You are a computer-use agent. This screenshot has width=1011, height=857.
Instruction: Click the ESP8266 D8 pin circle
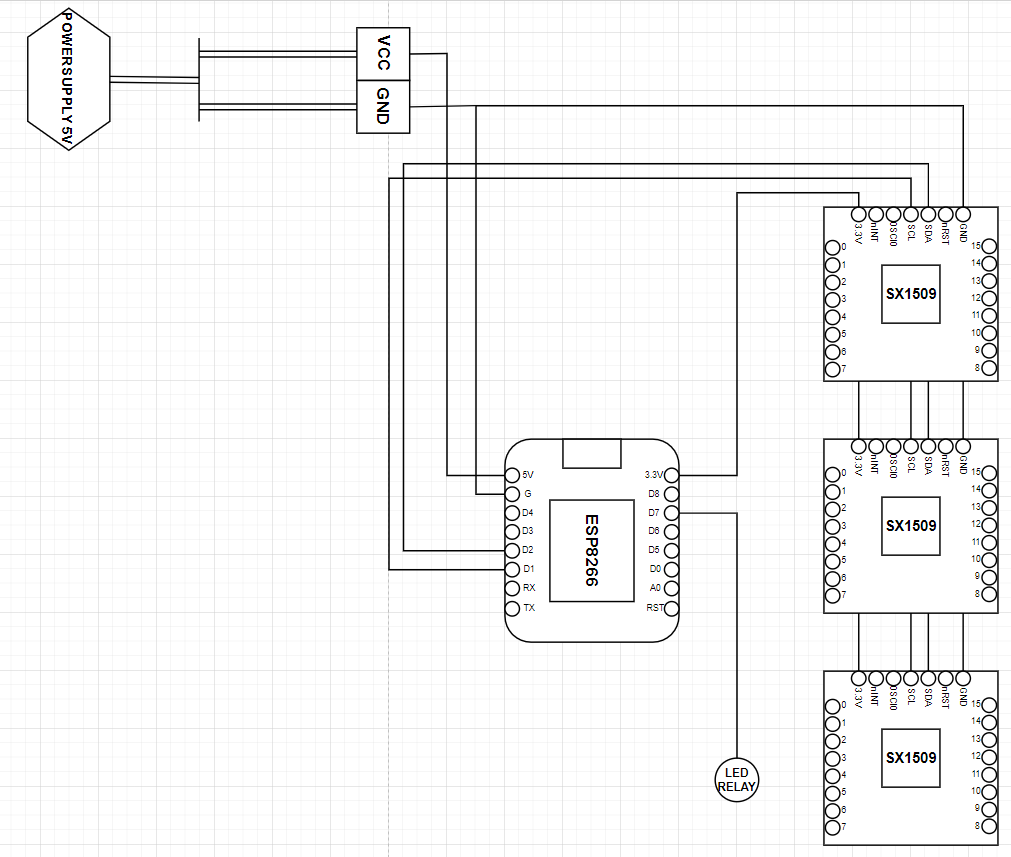click(671, 494)
